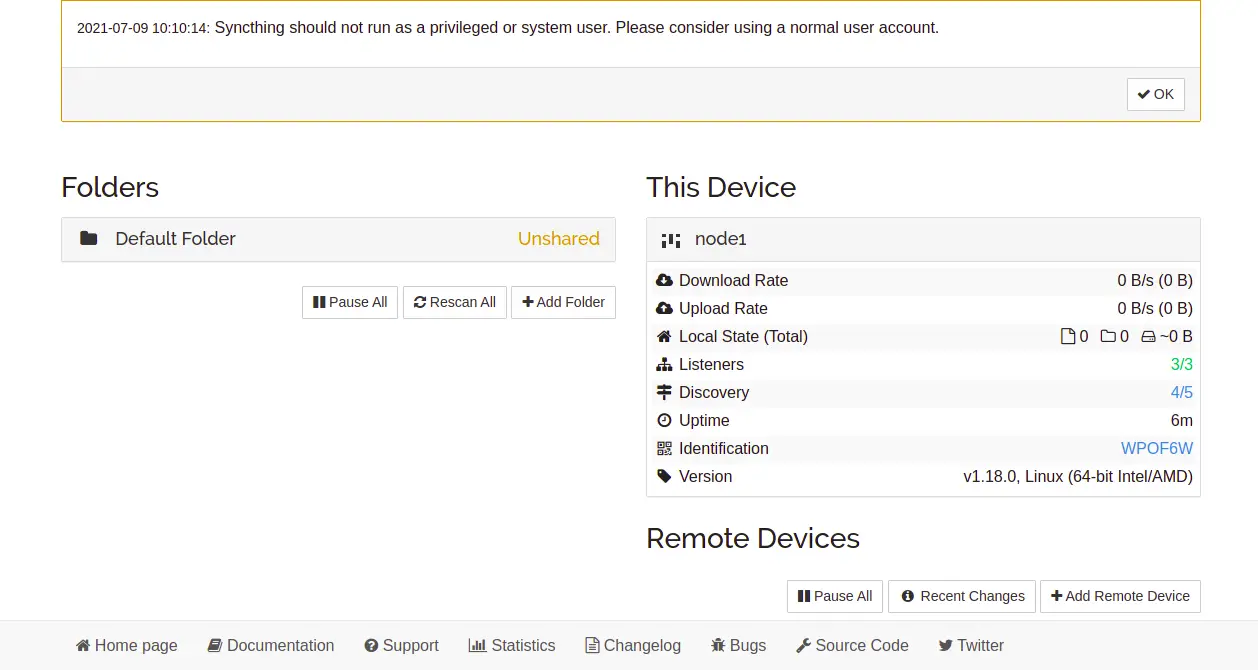This screenshot has height=670, width=1258.
Task: Click the node1 device identicon
Action: point(670,240)
